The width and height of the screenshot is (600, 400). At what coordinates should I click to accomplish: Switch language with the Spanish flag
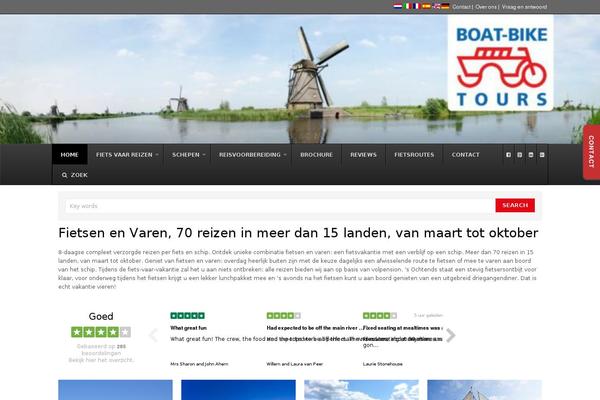coord(426,6)
